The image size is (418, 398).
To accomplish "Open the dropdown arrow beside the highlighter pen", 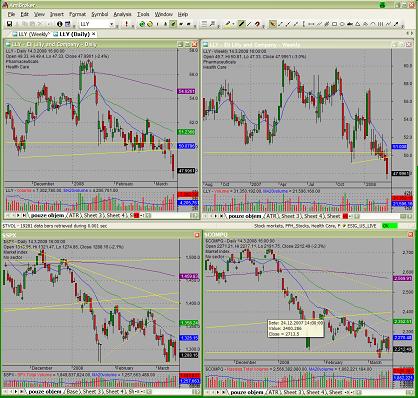I will [233, 24].
